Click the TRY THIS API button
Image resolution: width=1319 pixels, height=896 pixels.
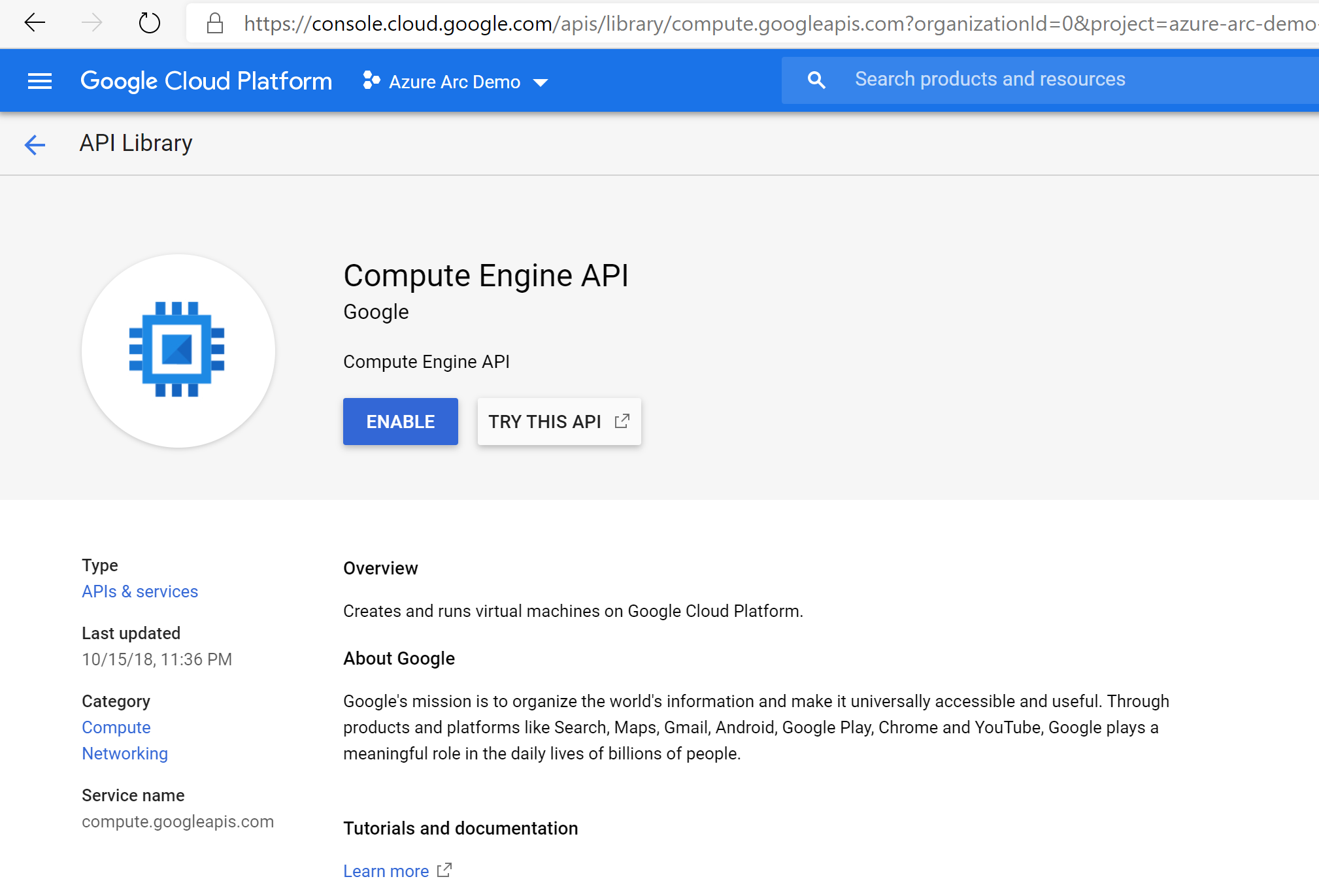tap(544, 422)
